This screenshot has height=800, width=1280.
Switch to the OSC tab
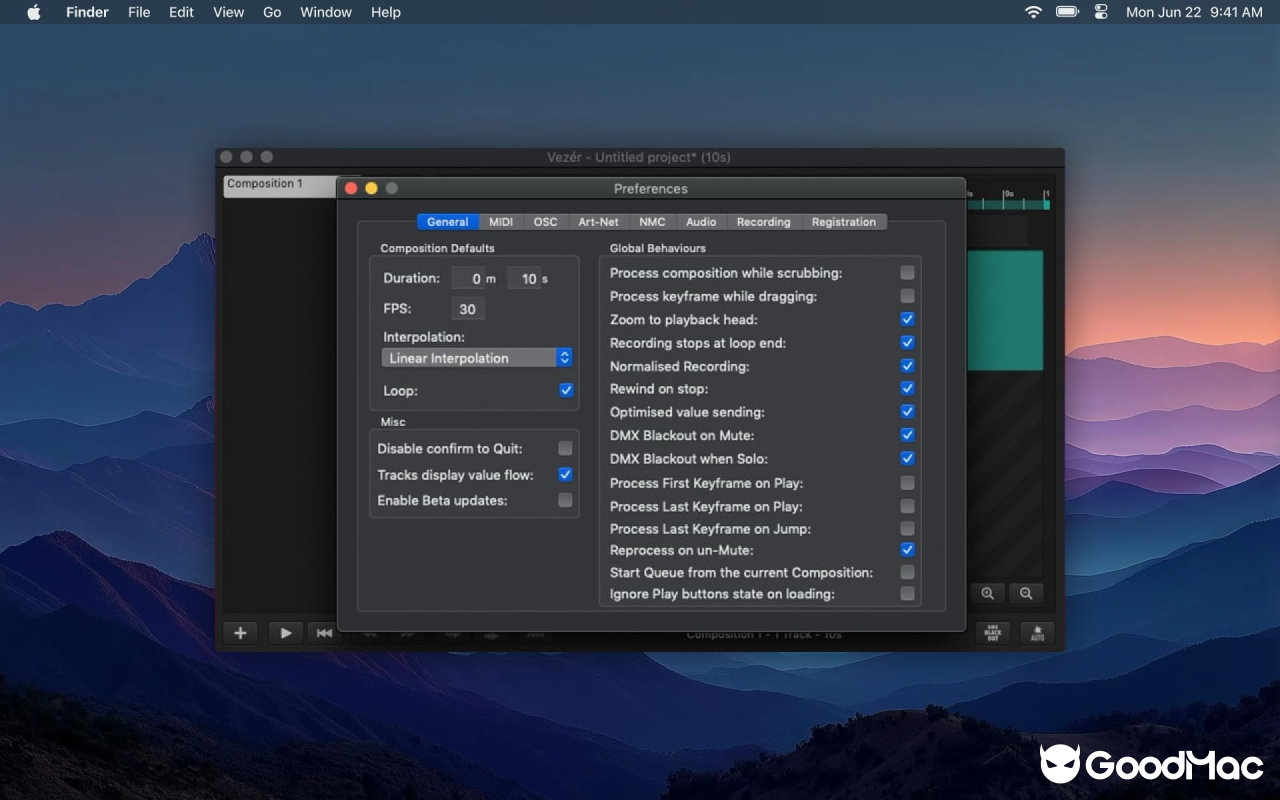click(545, 222)
